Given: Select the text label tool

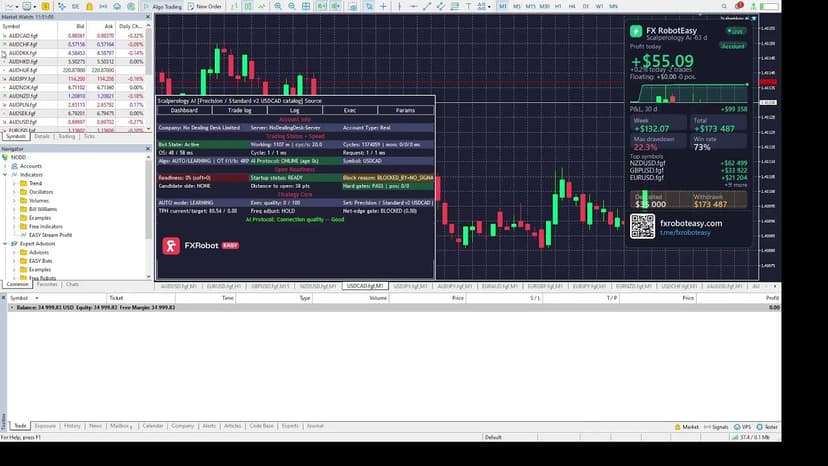Looking at the screenshot, I should 468,6.
